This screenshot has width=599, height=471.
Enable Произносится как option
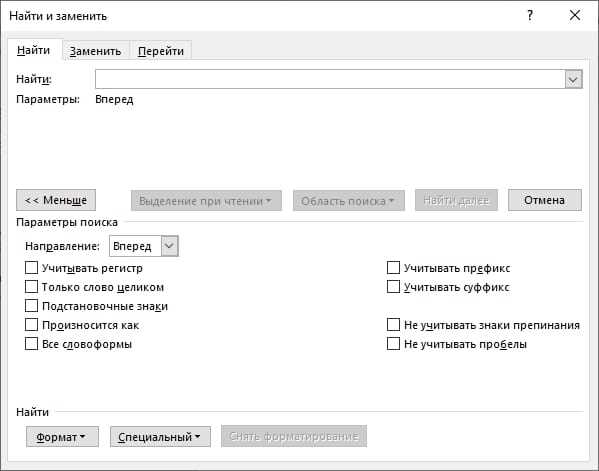(x=31, y=325)
